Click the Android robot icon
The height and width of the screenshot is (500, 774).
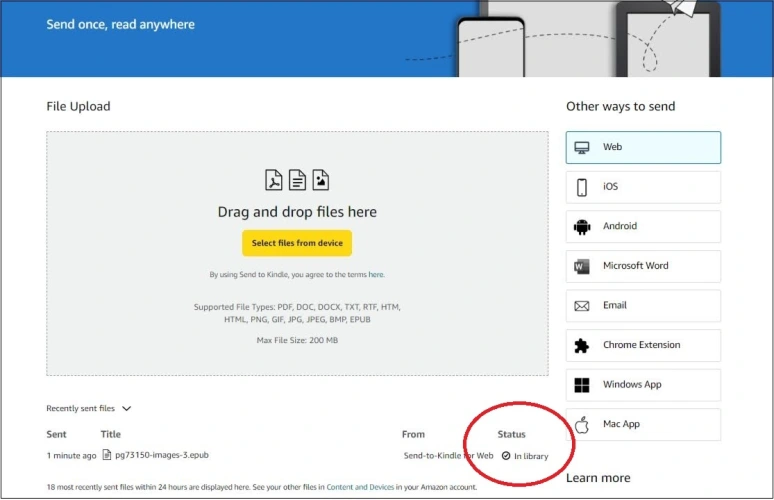(582, 227)
